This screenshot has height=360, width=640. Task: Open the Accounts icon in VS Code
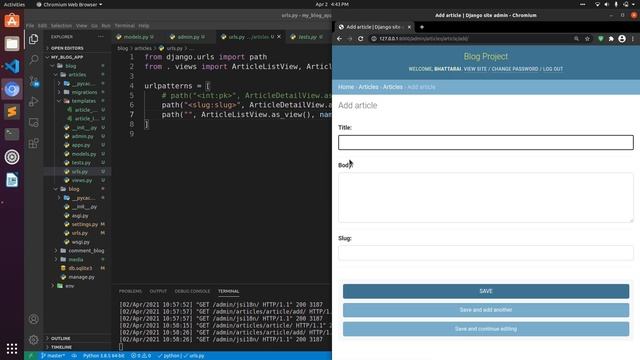[x=34, y=319]
